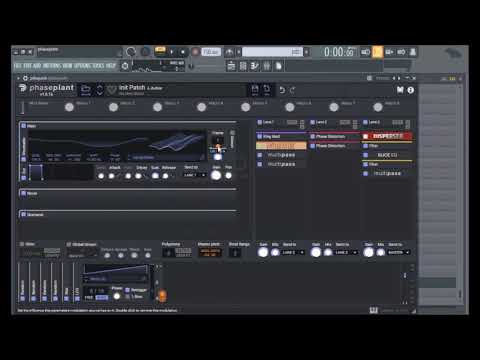Open the FL Studio piano roll icon
480x360 pixels.
pos(243,66)
